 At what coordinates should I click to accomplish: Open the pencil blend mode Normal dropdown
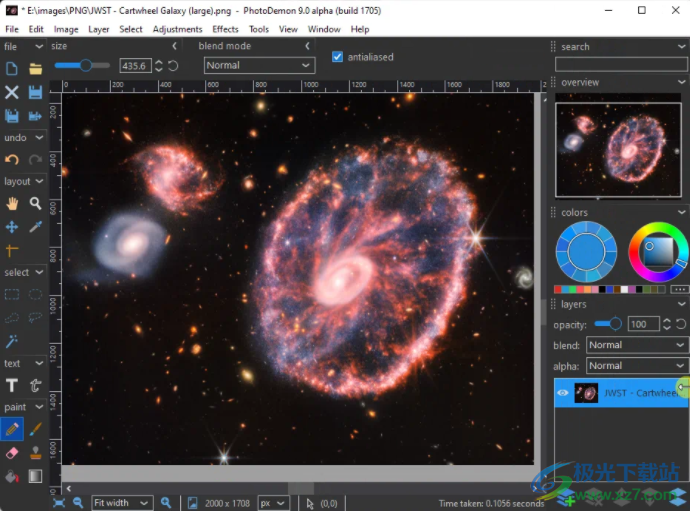(x=259, y=65)
